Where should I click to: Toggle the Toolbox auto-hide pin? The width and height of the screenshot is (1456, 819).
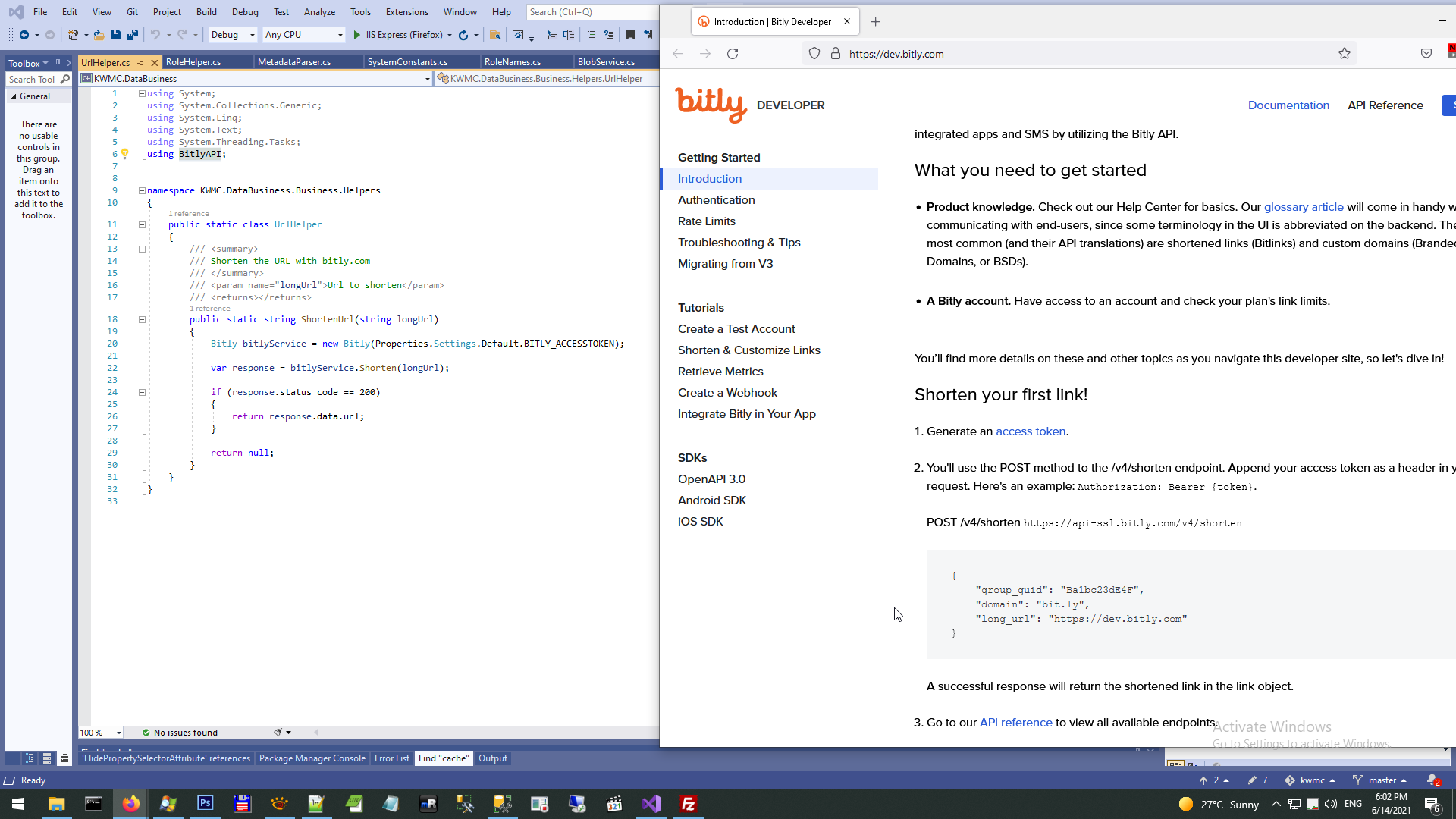click(x=58, y=63)
